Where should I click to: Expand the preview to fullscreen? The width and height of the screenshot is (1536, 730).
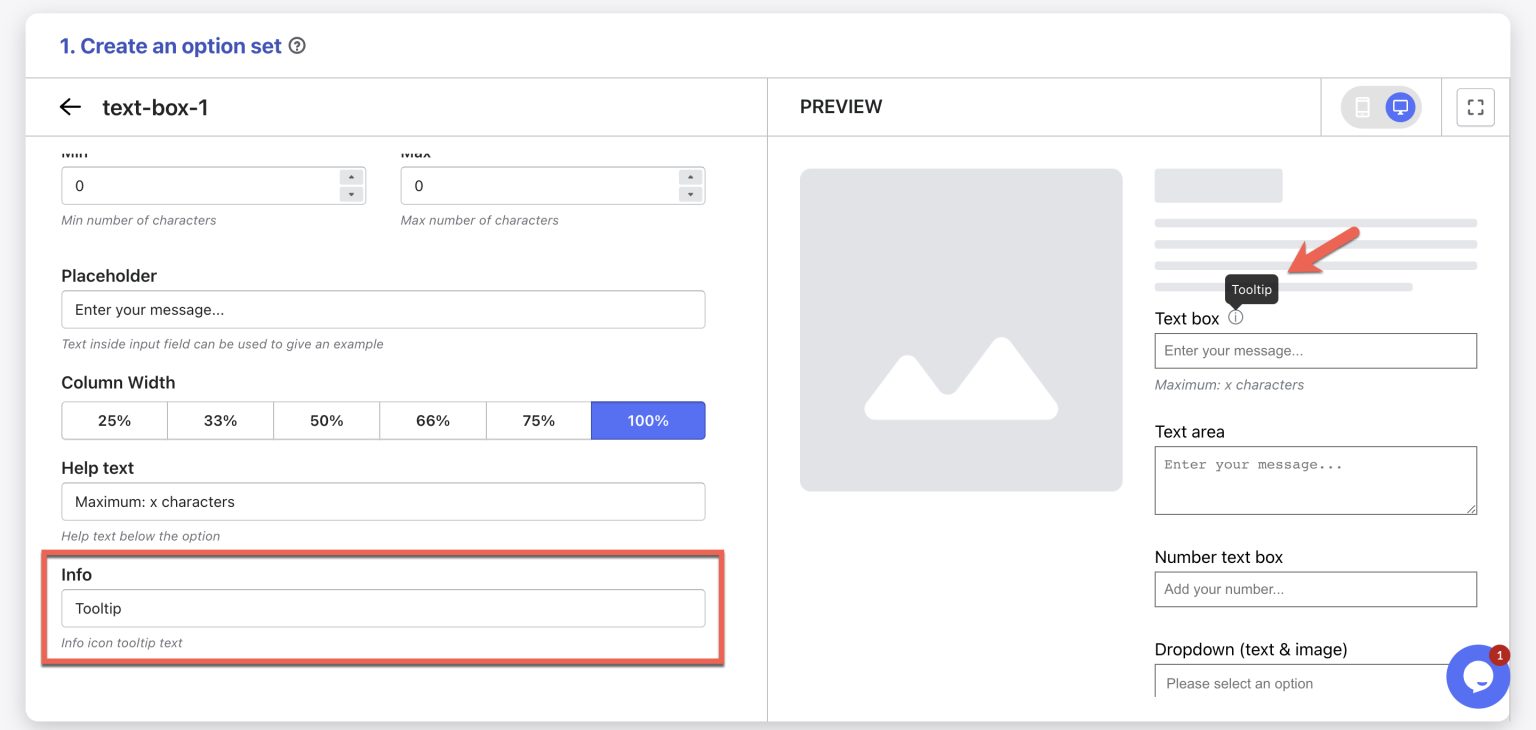tap(1475, 106)
